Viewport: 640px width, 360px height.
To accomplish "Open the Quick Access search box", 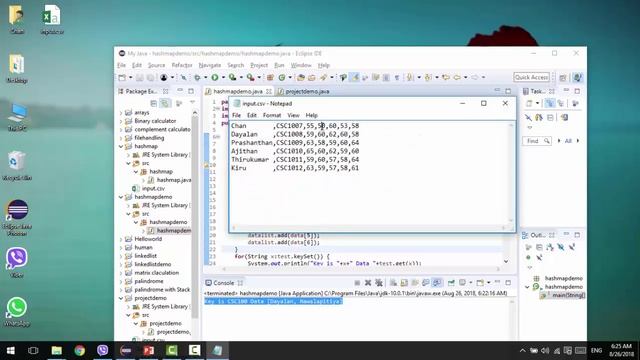I will pos(531,77).
